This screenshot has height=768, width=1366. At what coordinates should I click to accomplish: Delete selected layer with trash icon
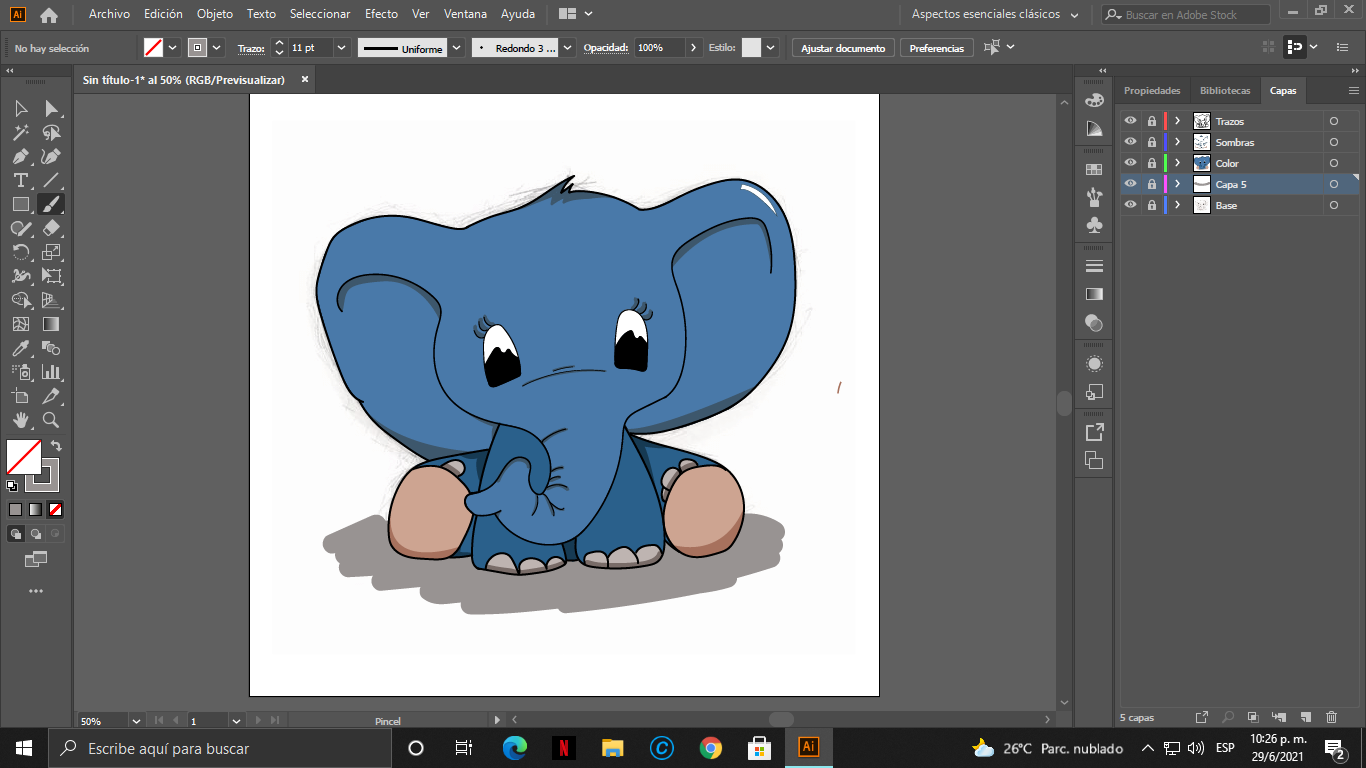pos(1331,717)
